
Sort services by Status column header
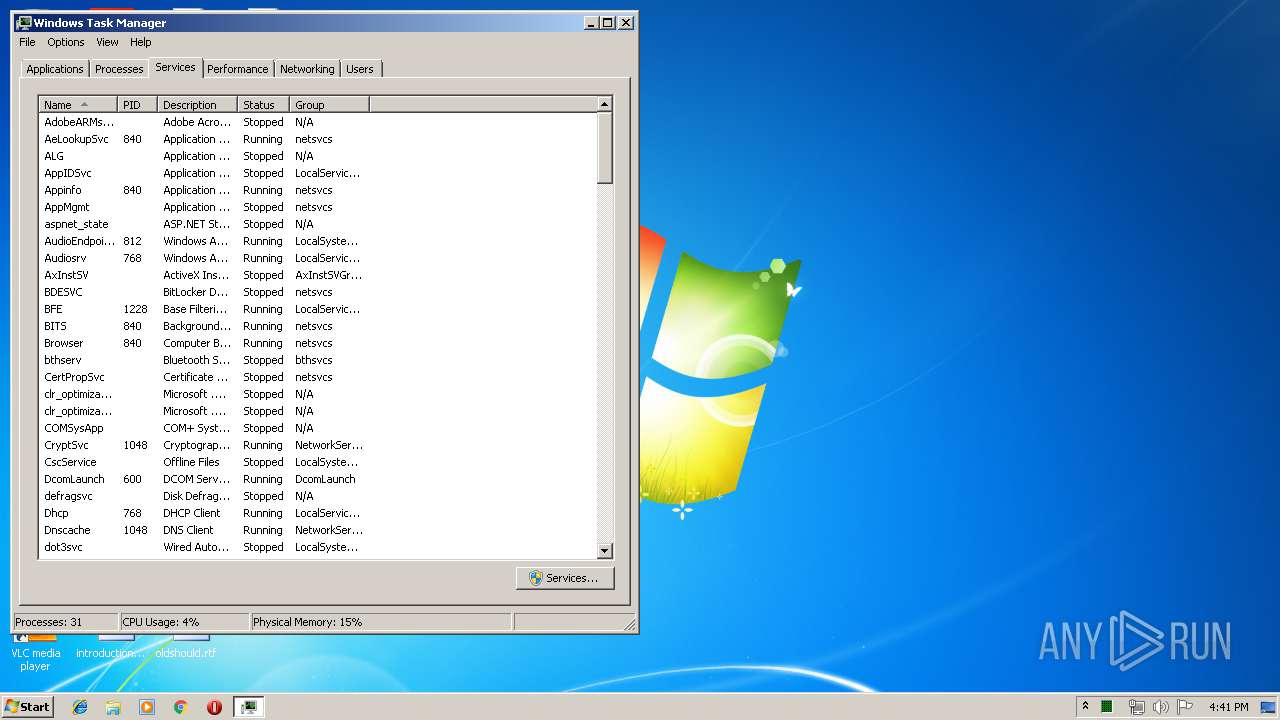[x=263, y=104]
